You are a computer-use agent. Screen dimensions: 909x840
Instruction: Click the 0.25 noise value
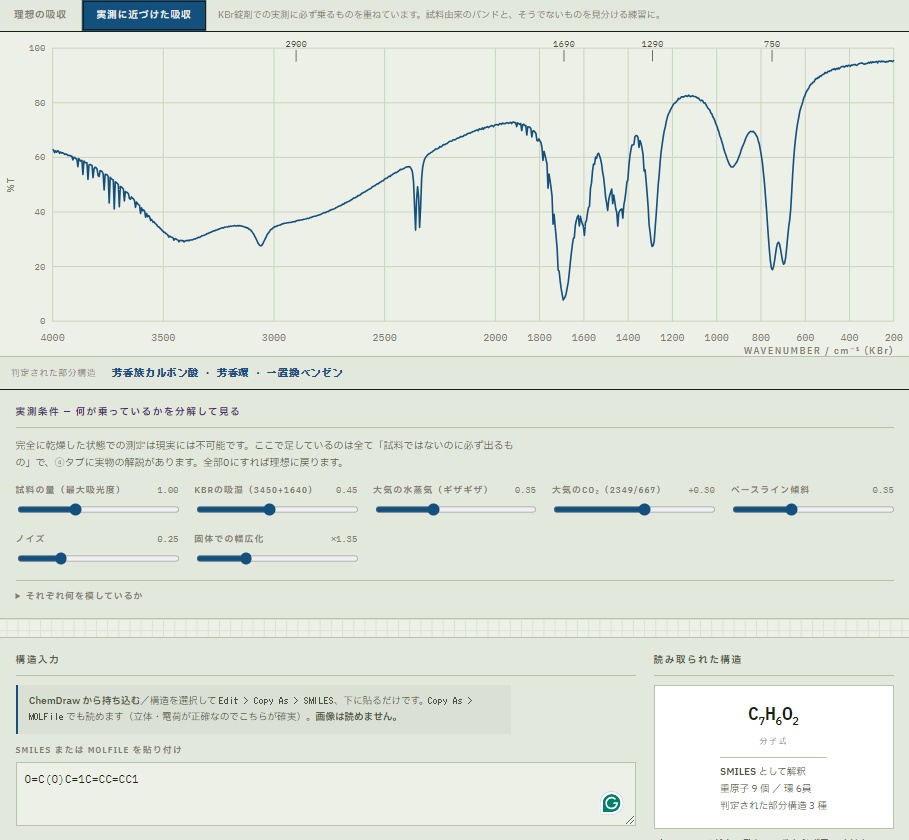pyautogui.click(x=168, y=539)
